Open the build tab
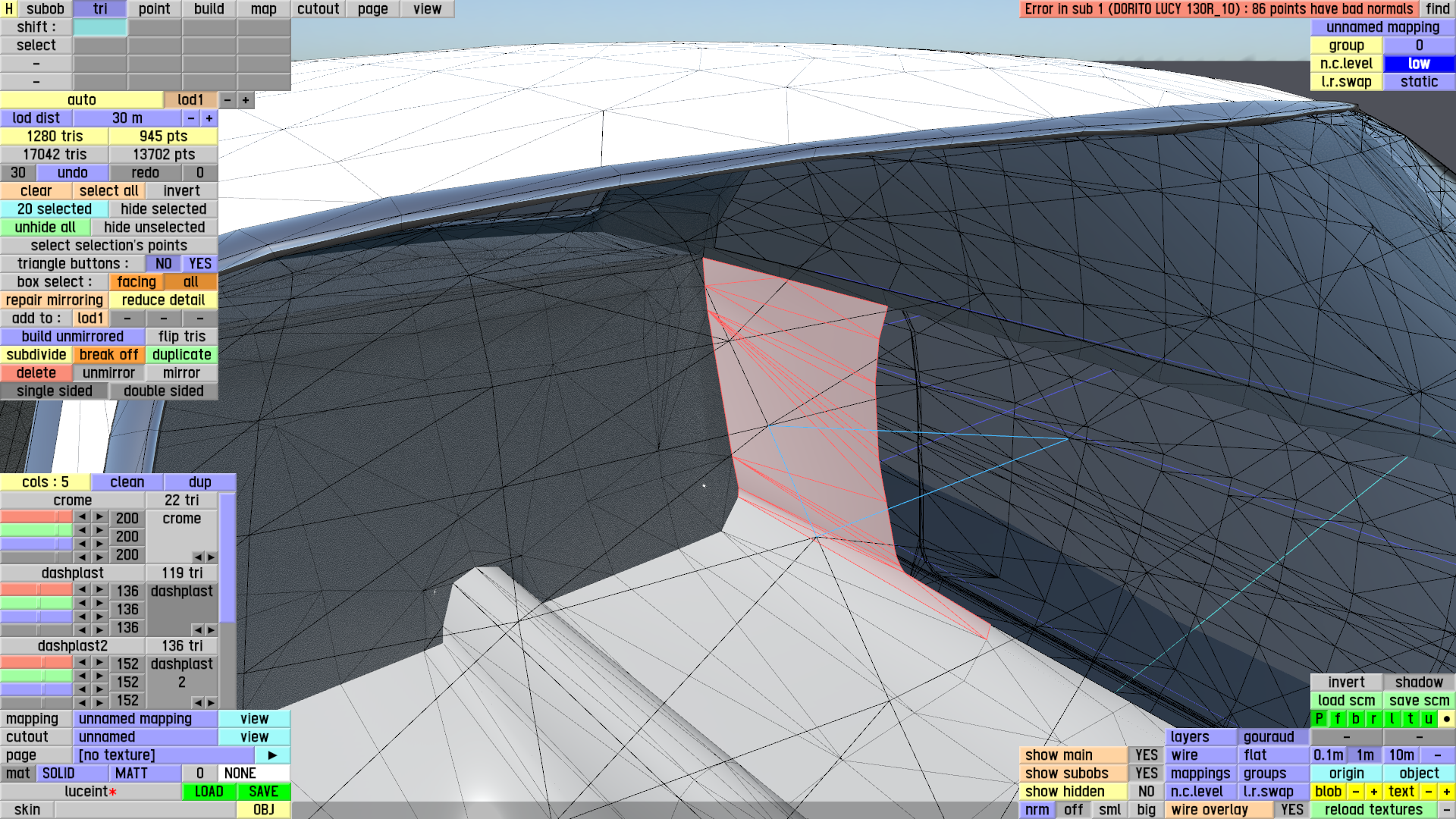Image resolution: width=1456 pixels, height=819 pixels. coord(209,9)
